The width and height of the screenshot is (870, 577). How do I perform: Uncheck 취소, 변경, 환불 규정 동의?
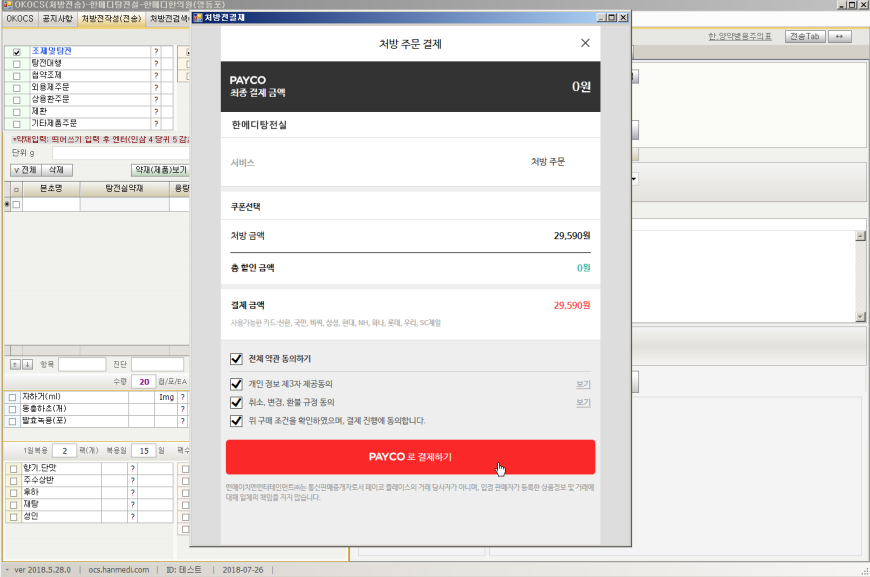coord(236,402)
